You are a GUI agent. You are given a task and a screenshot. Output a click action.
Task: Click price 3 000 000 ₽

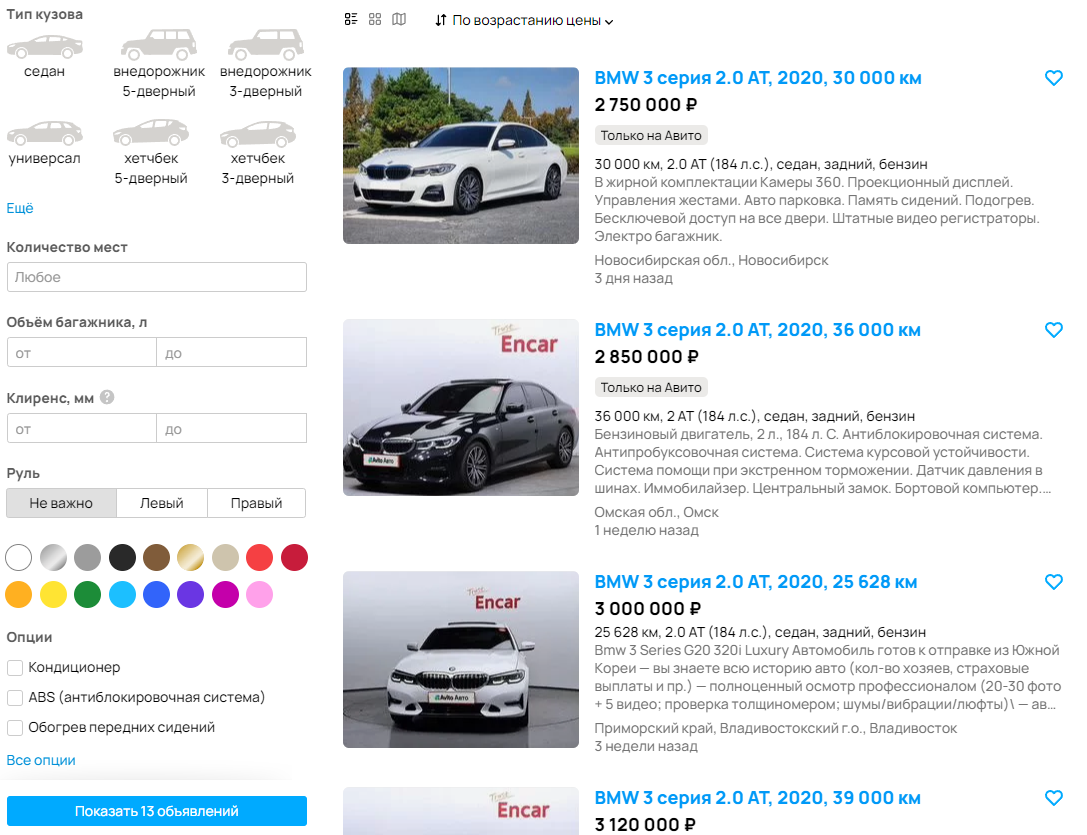pos(647,608)
